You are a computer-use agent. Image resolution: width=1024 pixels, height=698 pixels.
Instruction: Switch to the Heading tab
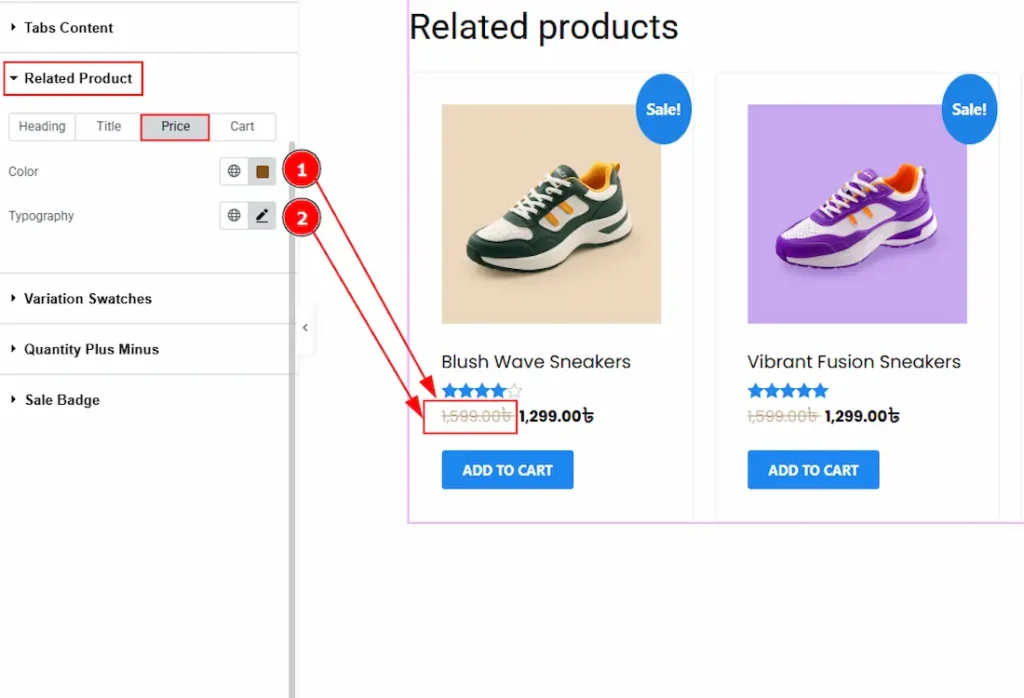click(x=42, y=127)
